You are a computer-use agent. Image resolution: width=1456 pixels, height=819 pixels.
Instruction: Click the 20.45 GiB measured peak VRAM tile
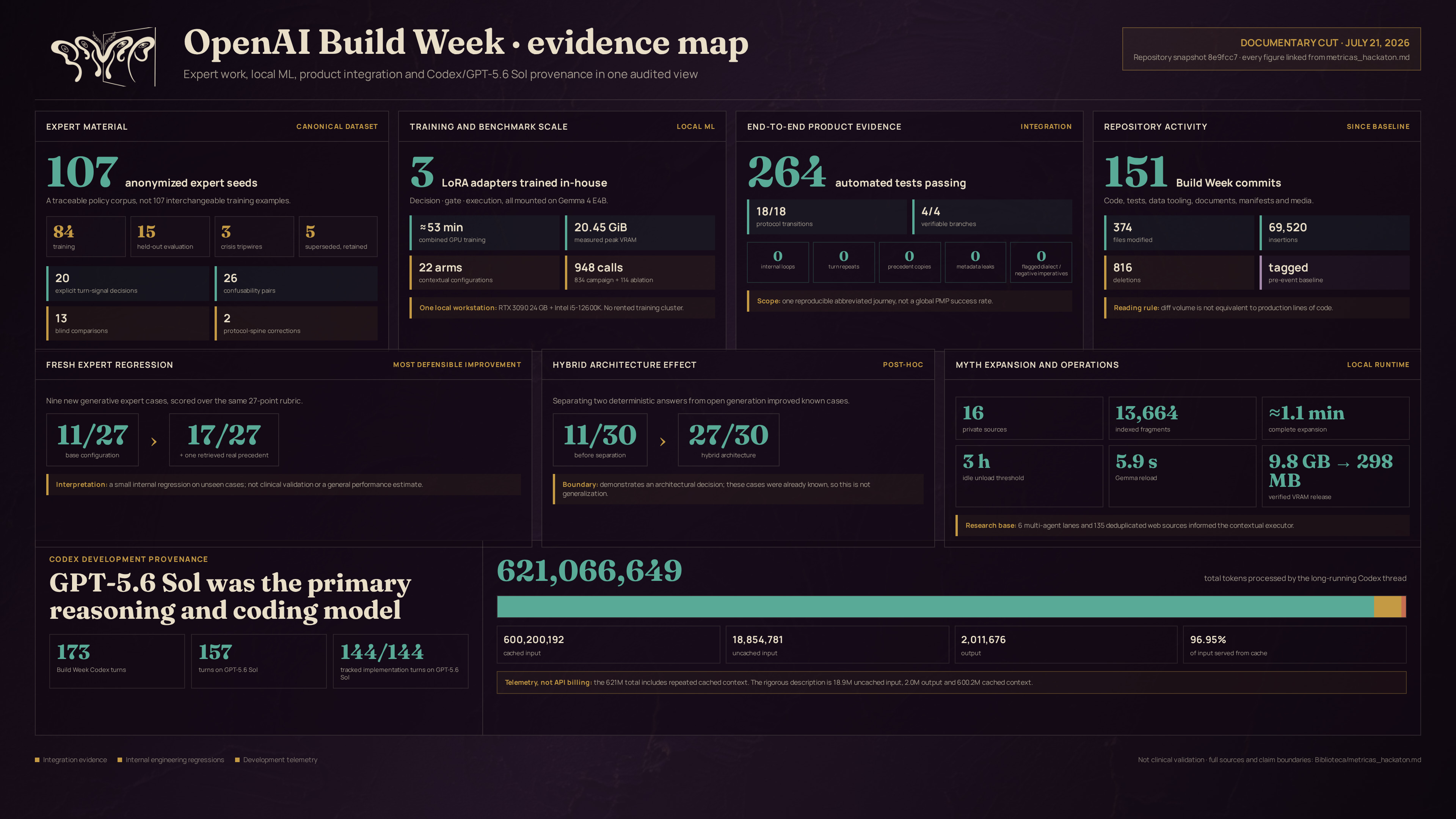click(x=640, y=233)
